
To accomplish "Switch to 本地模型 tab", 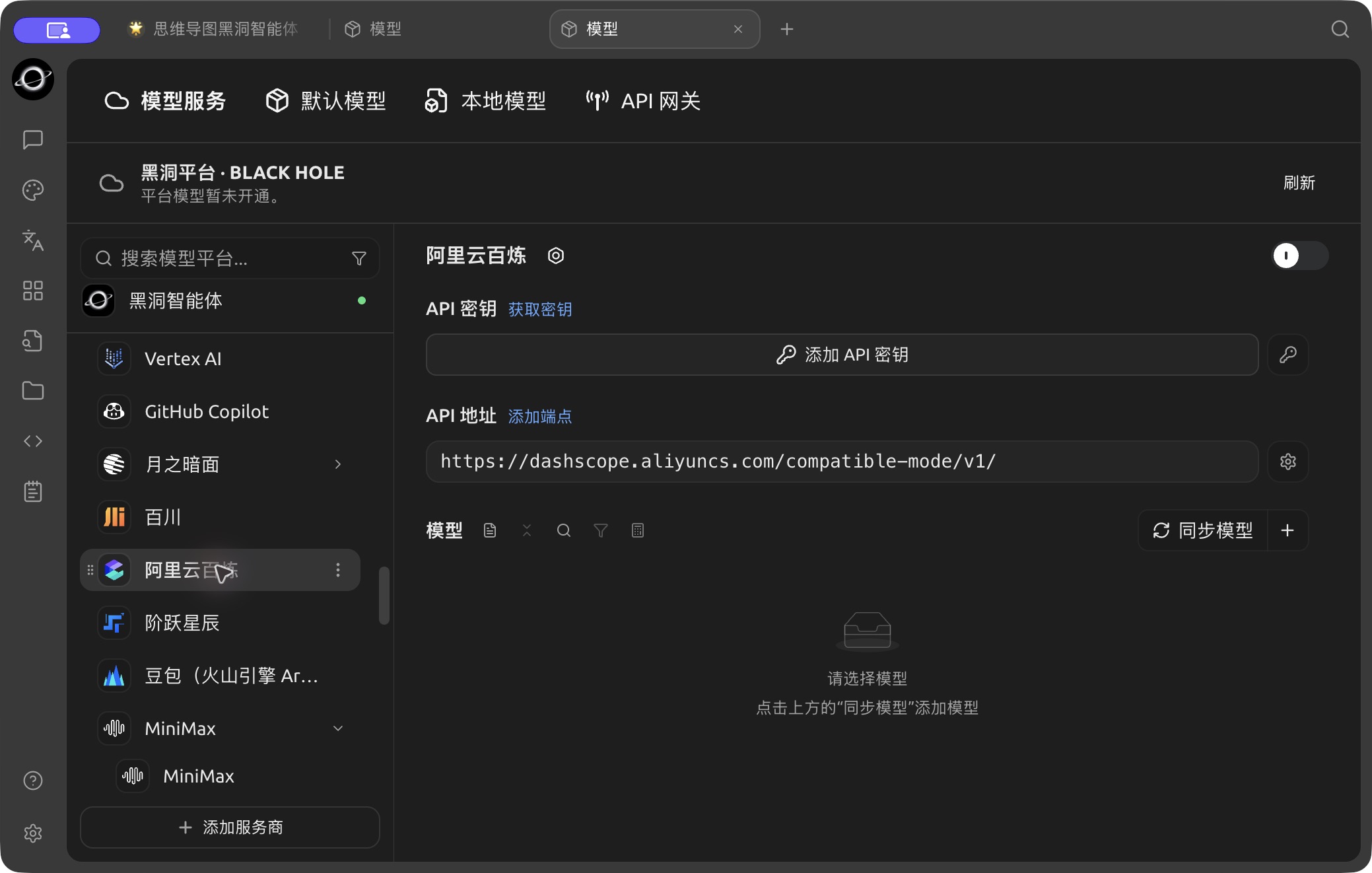I will click(x=485, y=101).
